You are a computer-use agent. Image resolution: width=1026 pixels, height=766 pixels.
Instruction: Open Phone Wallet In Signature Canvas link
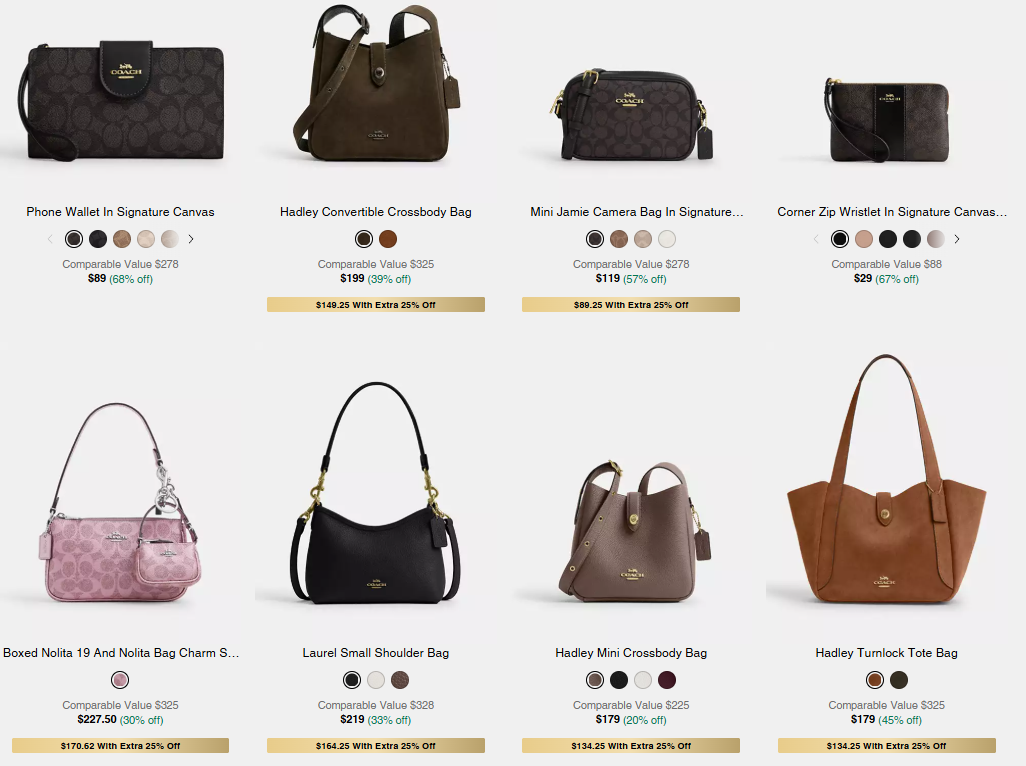pos(120,212)
